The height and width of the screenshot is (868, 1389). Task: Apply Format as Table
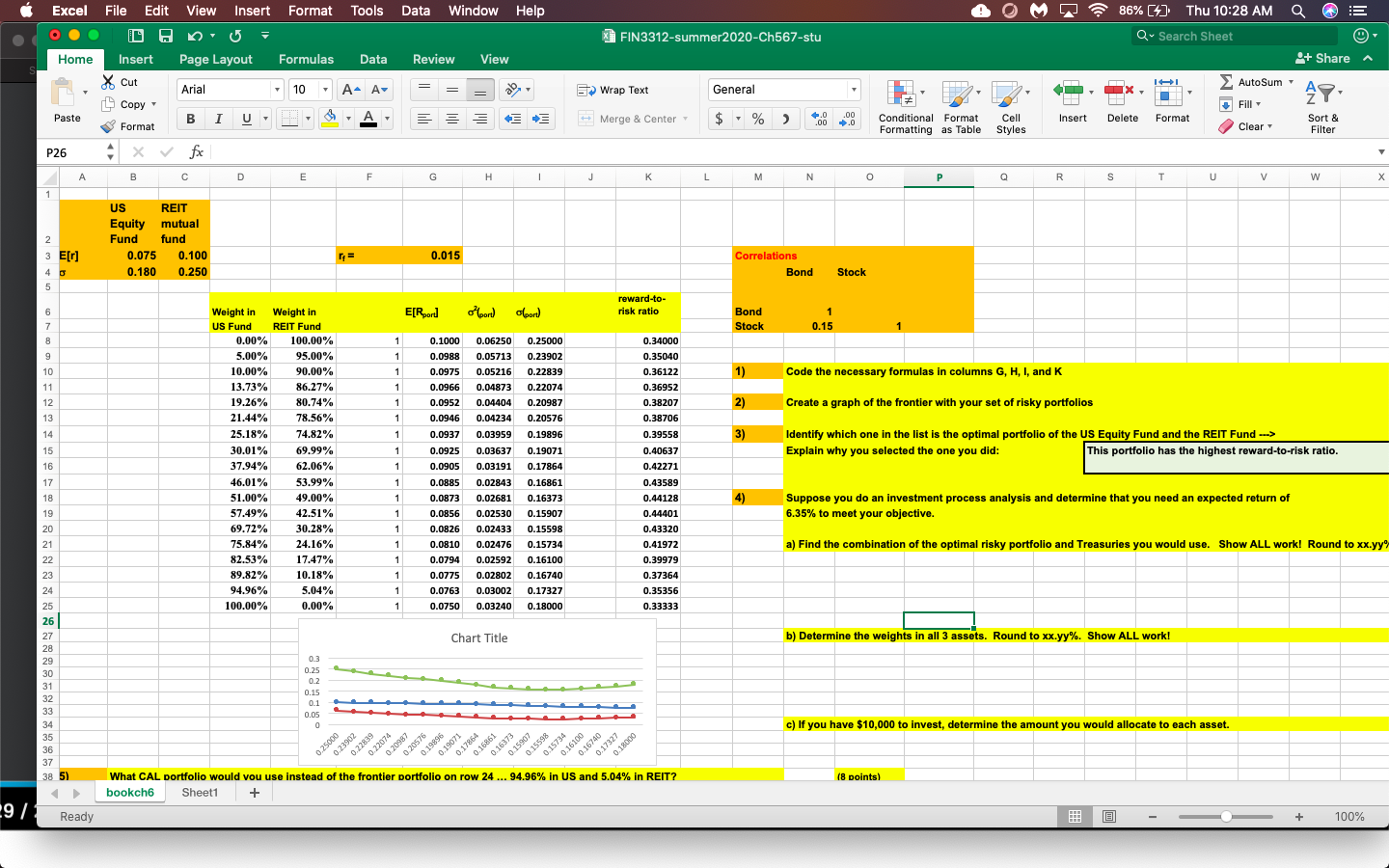coord(961,106)
